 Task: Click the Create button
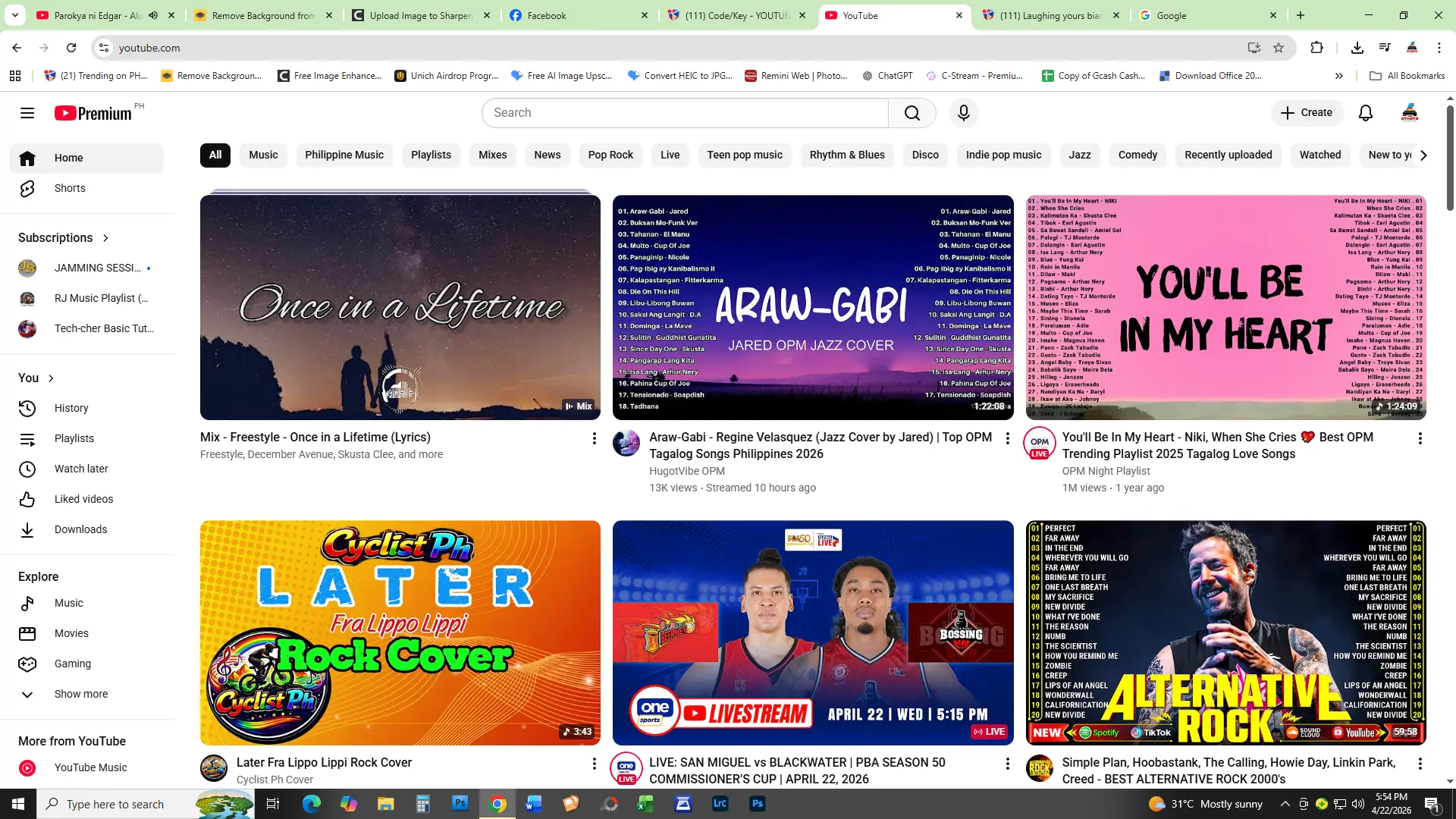click(x=1307, y=113)
